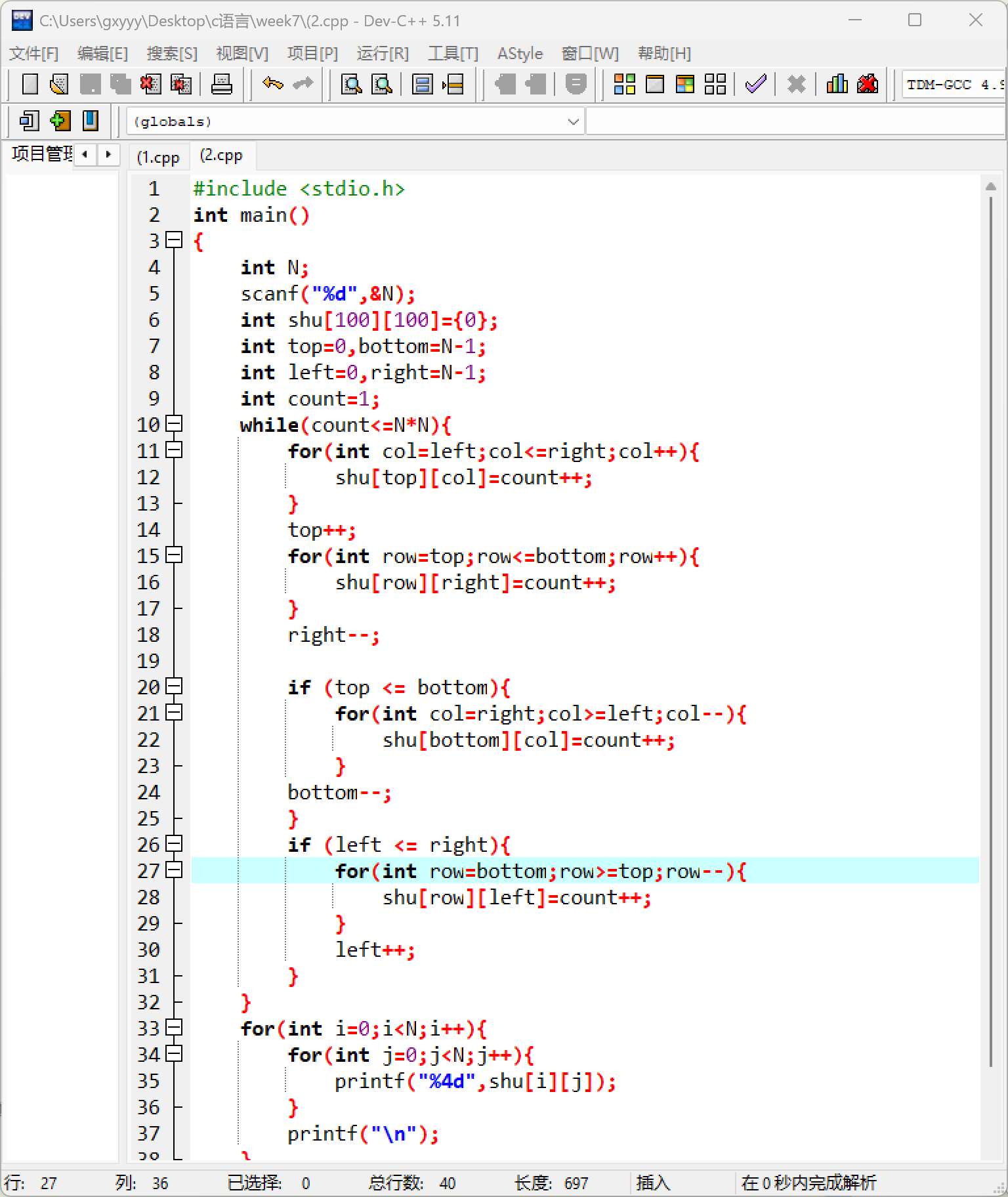Click the Print toolbar icon
1008x1197 pixels.
pyautogui.click(x=222, y=84)
